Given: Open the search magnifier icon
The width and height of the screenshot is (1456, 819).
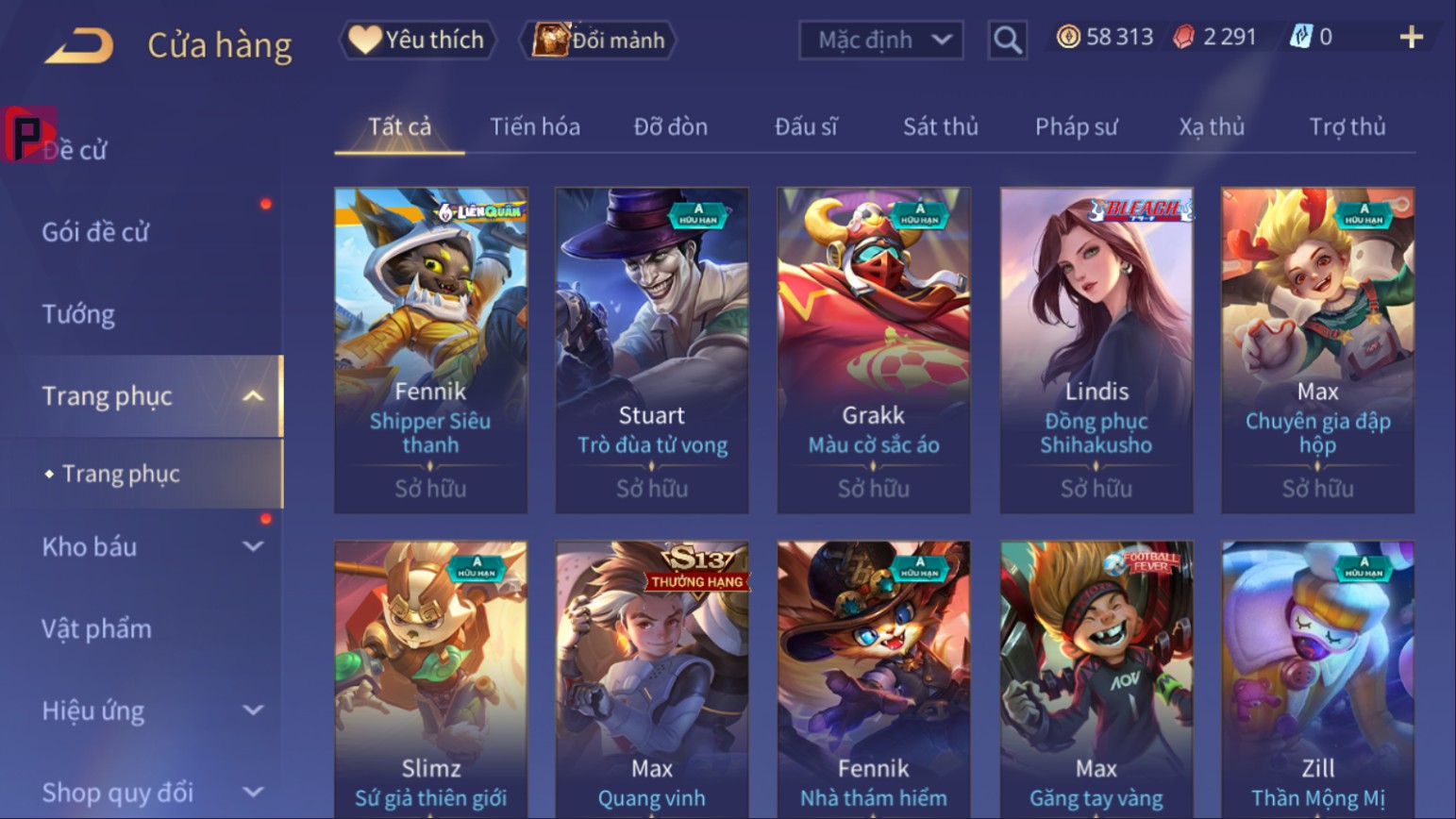Looking at the screenshot, I should click(1007, 40).
